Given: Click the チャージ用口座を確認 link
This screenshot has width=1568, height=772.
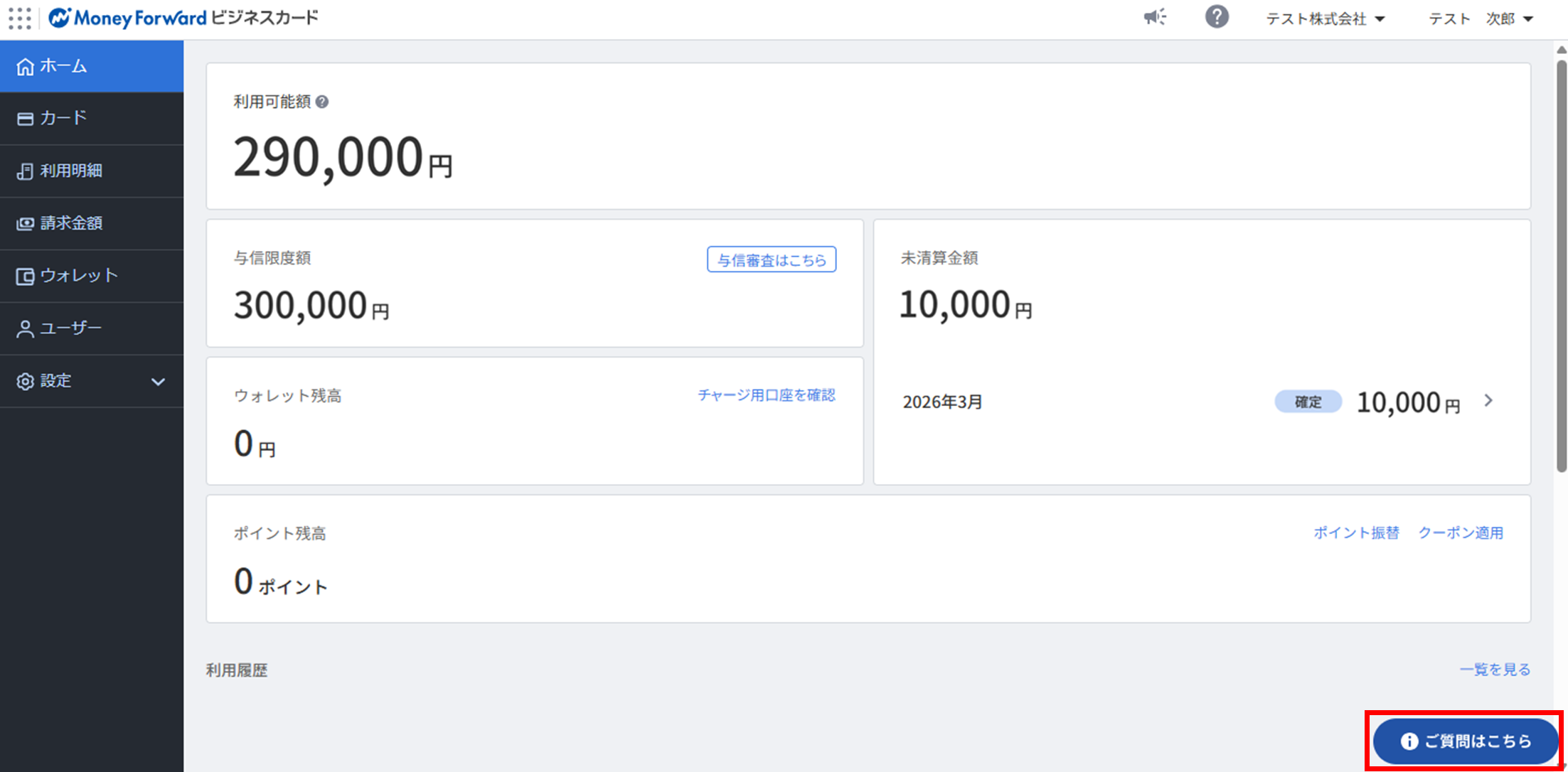Looking at the screenshot, I should coord(766,395).
